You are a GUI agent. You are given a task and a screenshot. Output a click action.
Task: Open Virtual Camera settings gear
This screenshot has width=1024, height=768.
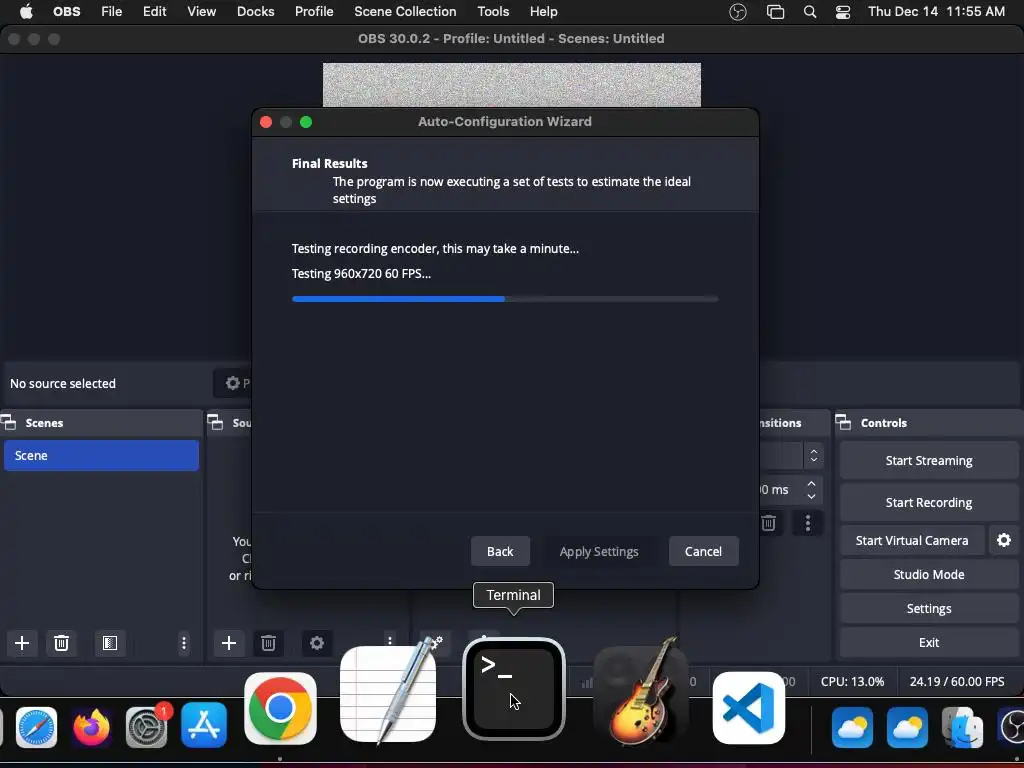pos(1004,540)
